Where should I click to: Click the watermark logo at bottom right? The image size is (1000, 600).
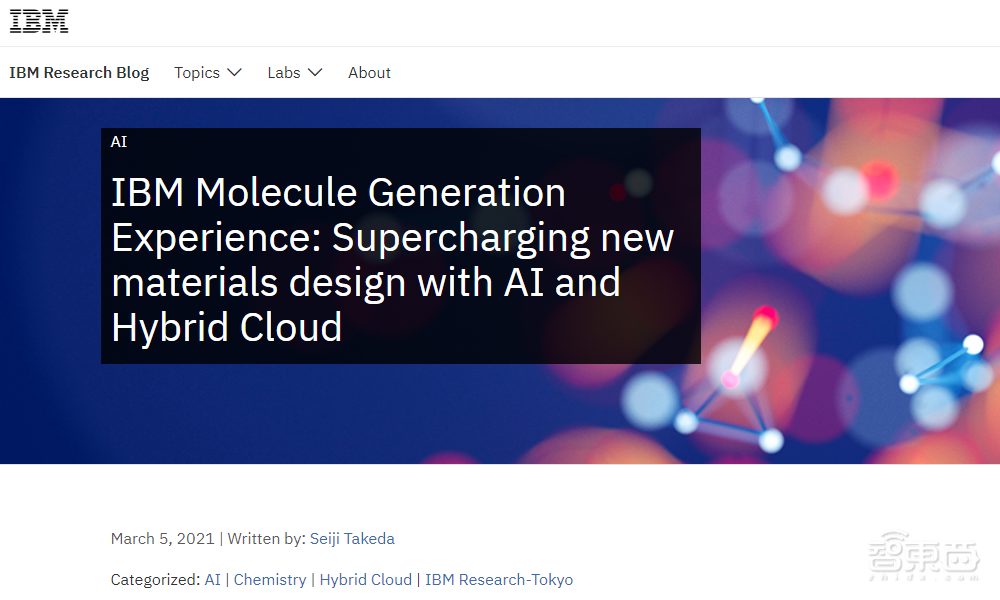(x=910, y=555)
